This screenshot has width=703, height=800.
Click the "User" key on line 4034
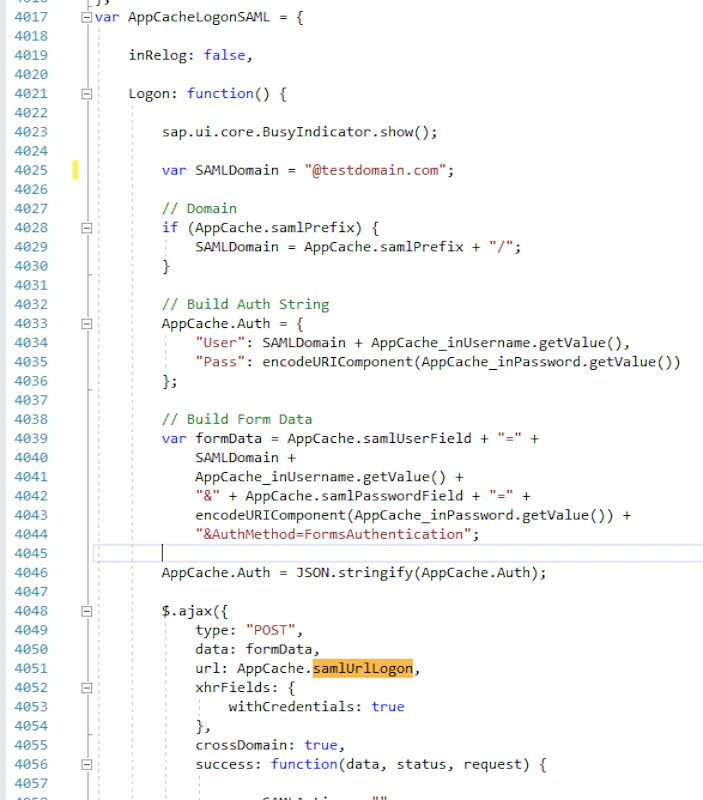(220, 343)
